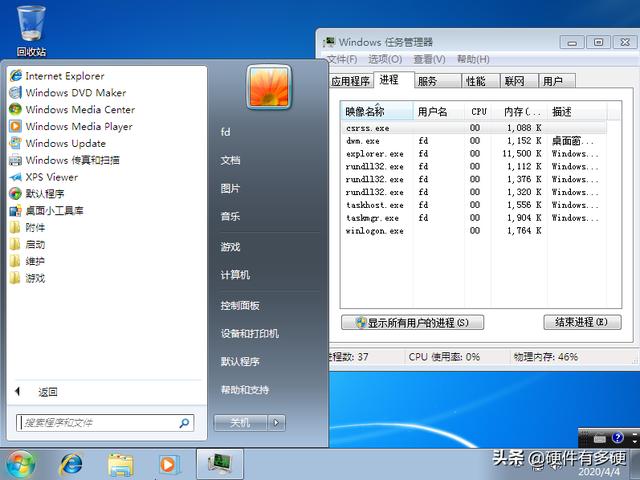
Task: Open 控制面板
Action: point(240,305)
